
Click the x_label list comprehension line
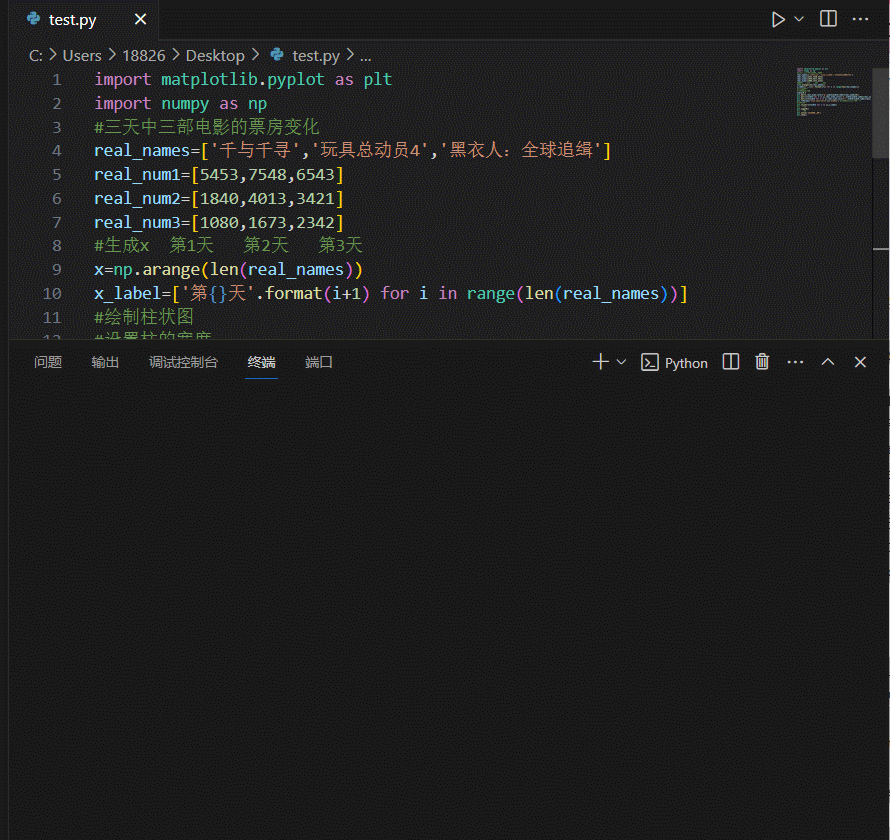[x=391, y=293]
